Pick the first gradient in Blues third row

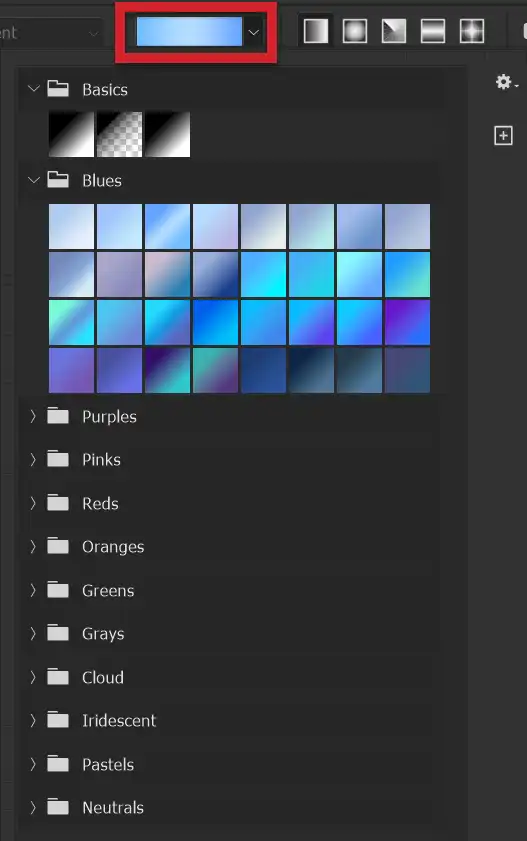click(x=71, y=322)
